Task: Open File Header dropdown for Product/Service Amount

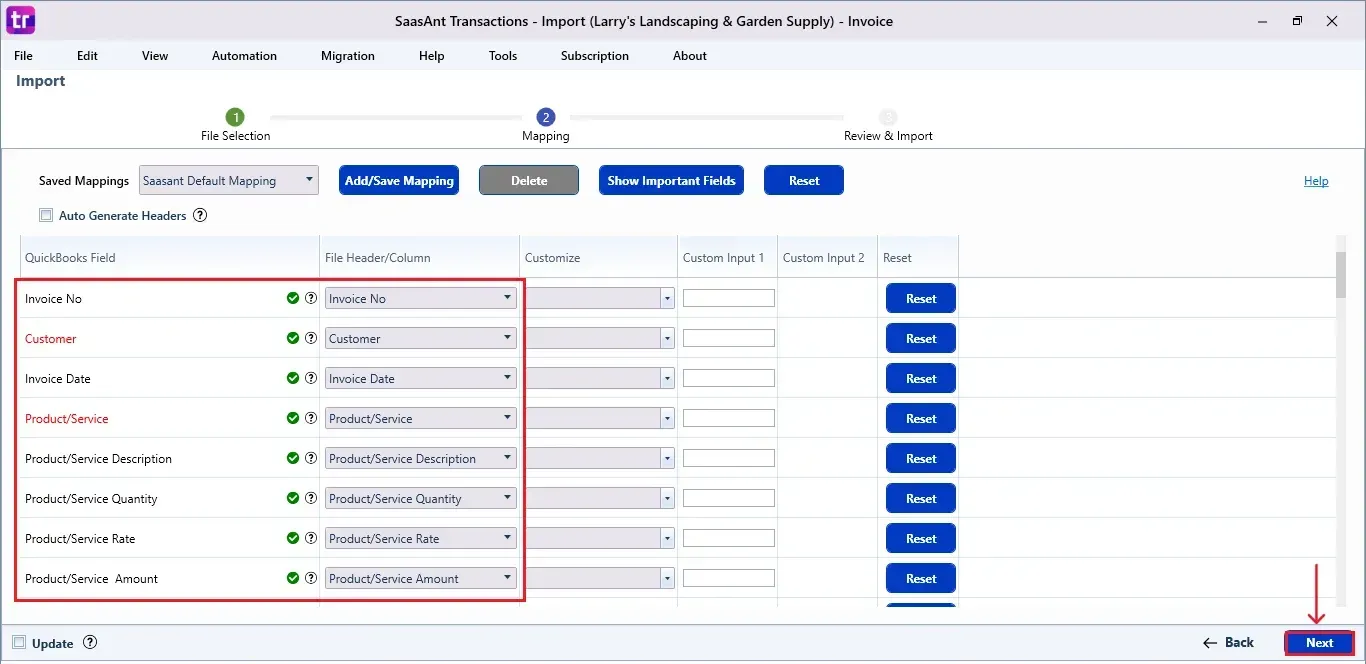Action: coord(420,578)
